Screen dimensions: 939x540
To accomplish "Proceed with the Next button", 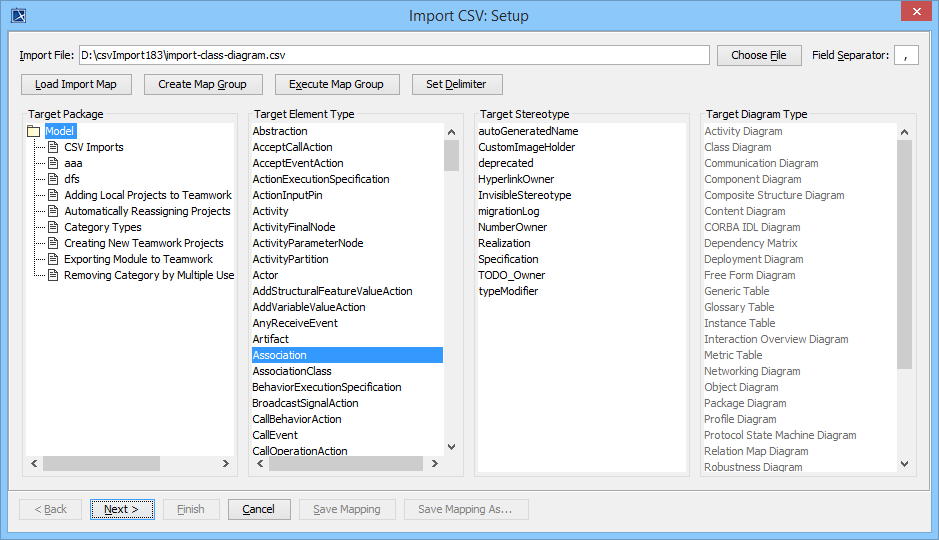I will pyautogui.click(x=122, y=509).
